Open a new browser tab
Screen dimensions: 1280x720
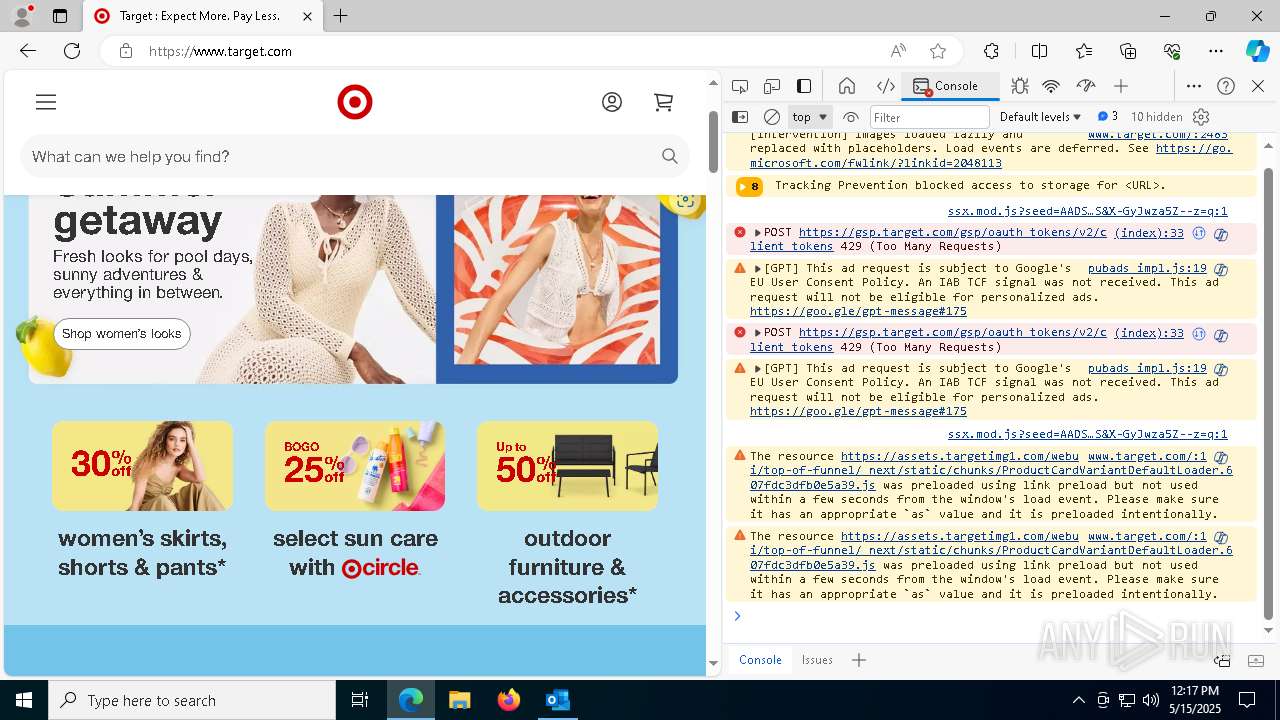click(341, 16)
